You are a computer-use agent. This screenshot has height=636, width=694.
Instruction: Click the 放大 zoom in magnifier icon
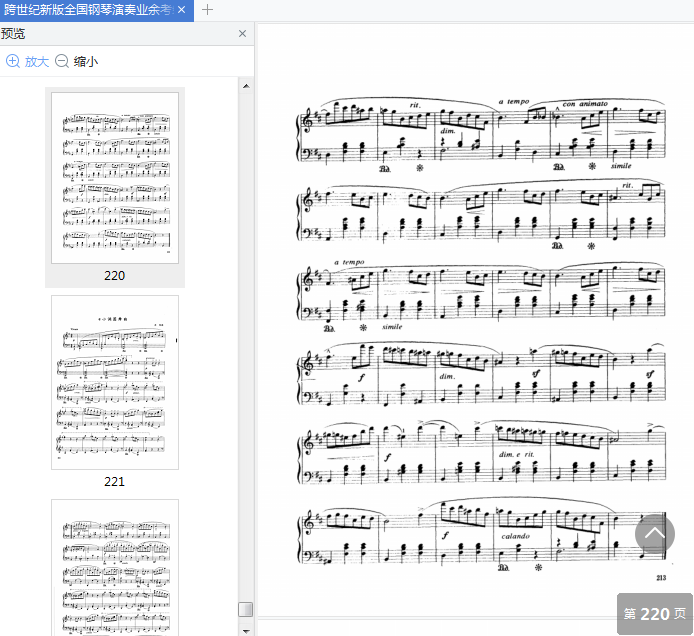click(x=13, y=61)
